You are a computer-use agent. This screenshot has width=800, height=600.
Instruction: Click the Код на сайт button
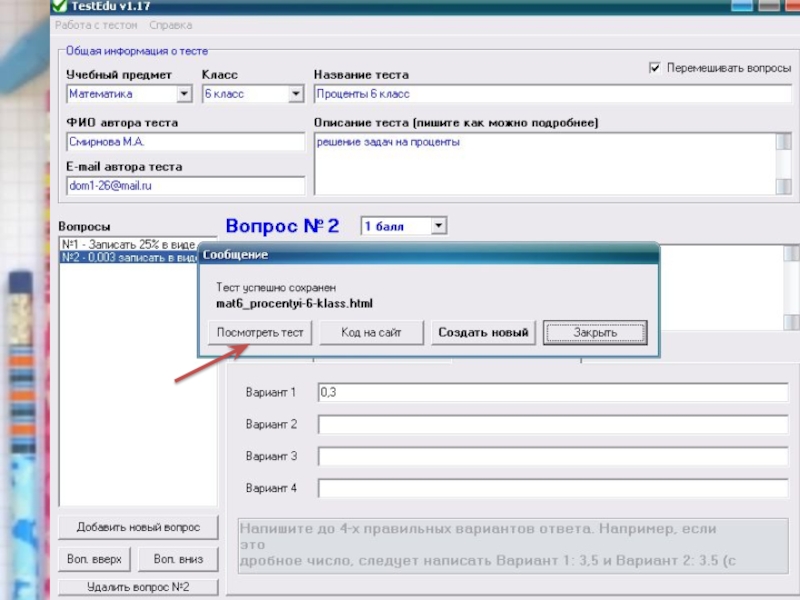pyautogui.click(x=371, y=333)
